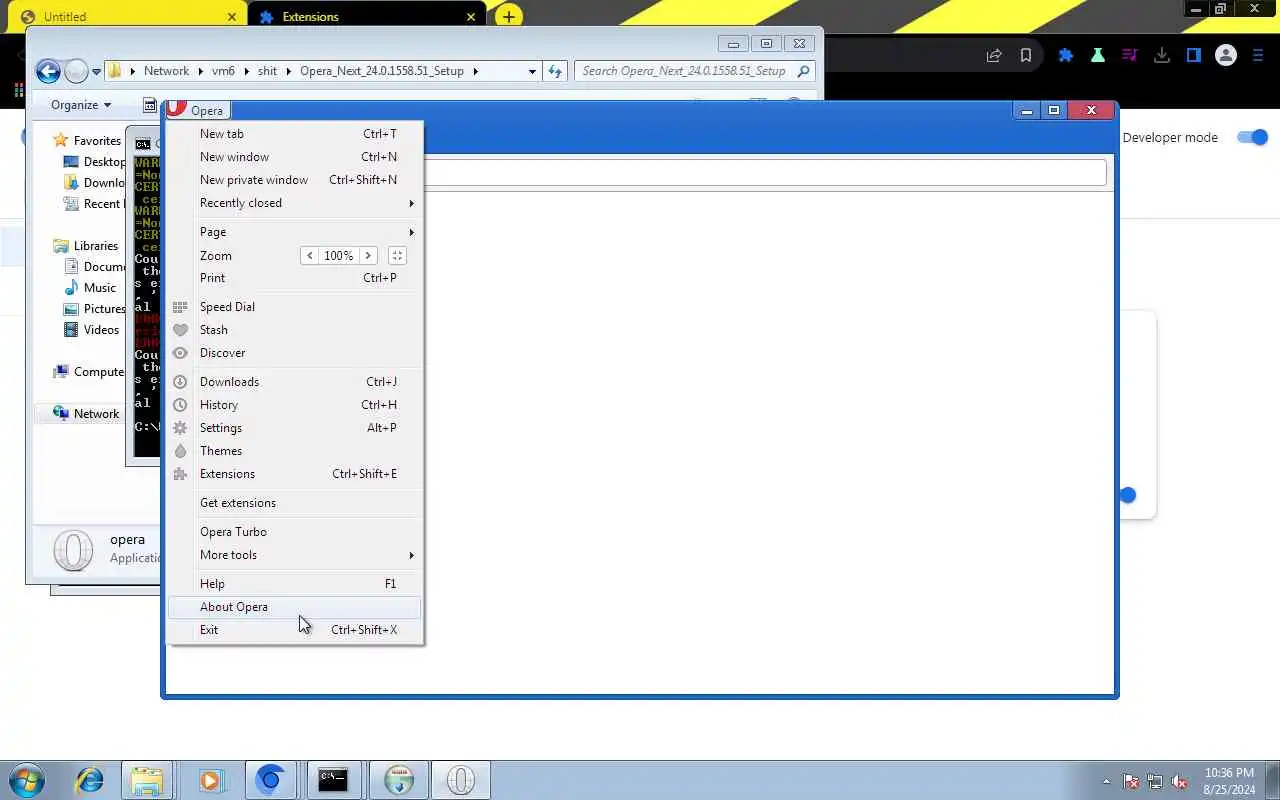The image size is (1280, 800).
Task: Toggle Developer mode switch
Action: coord(1252,138)
